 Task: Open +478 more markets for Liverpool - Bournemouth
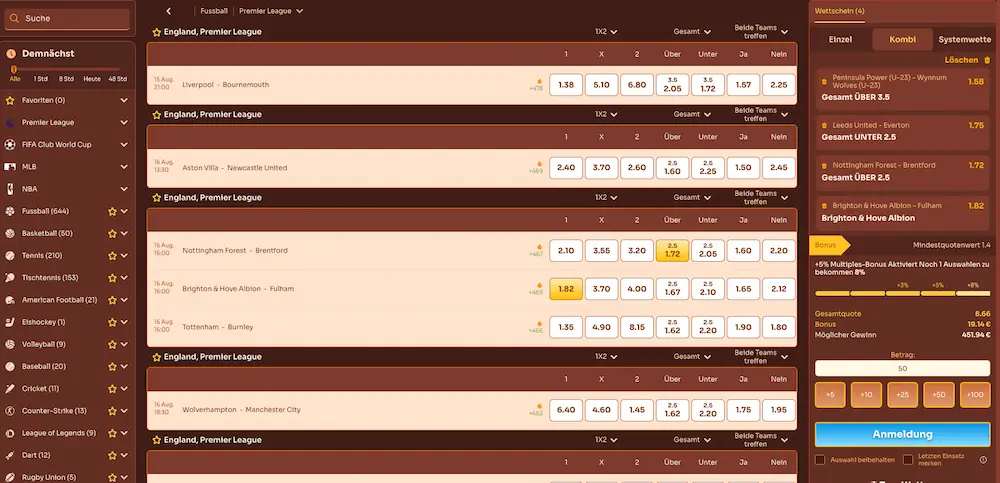pos(536,85)
